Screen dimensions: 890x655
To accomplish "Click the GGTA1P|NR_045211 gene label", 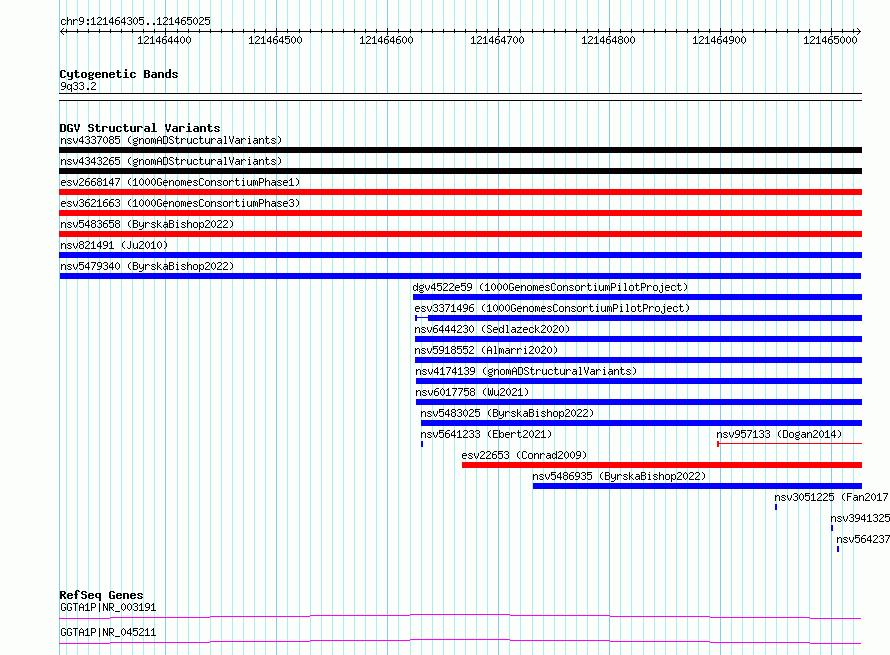I will point(108,632).
